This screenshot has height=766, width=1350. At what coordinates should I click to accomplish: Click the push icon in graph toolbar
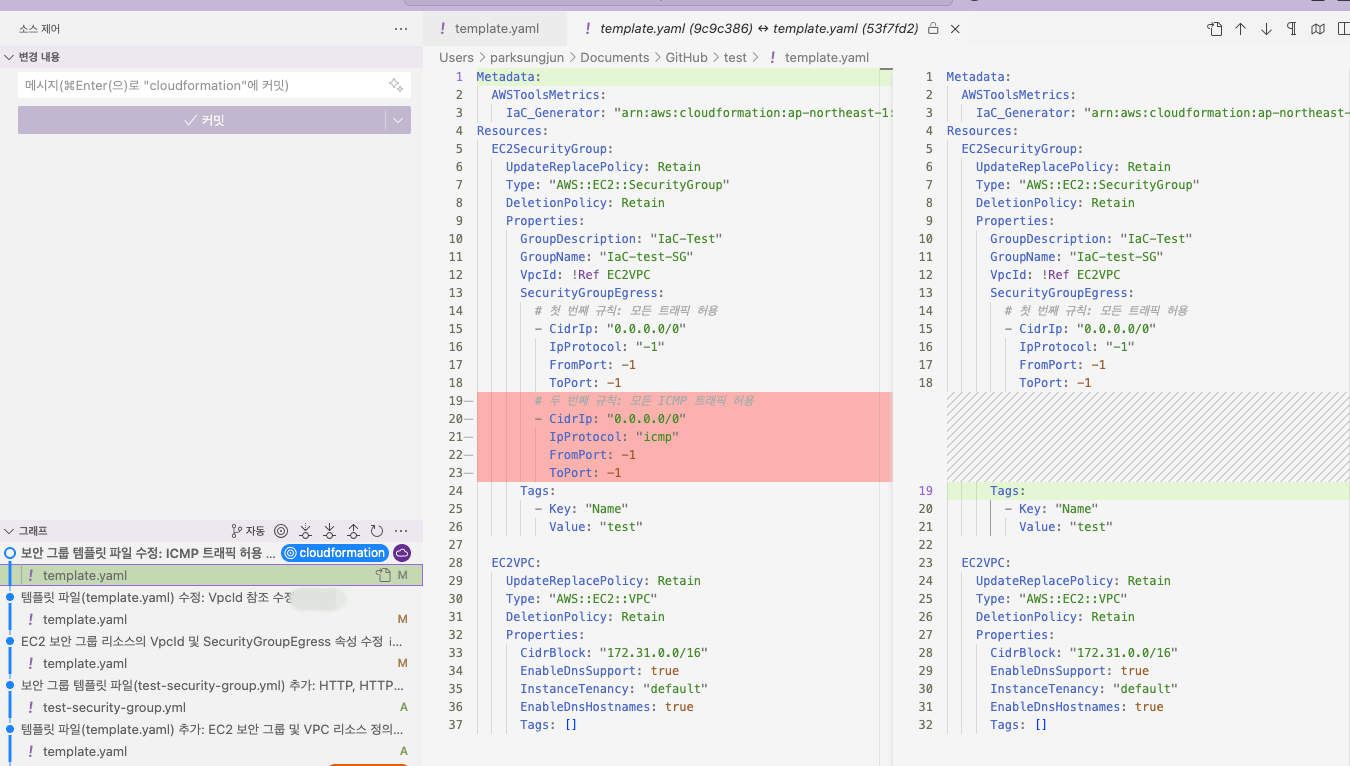click(x=353, y=531)
